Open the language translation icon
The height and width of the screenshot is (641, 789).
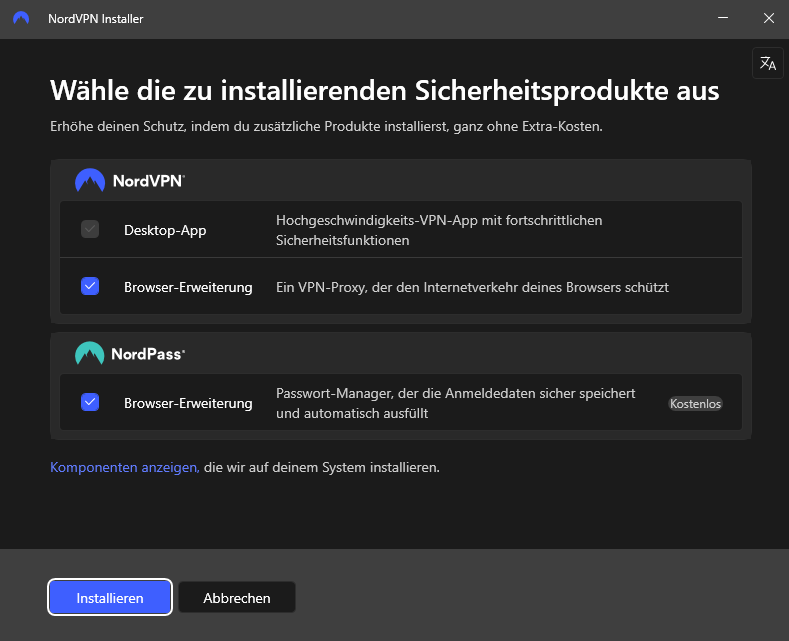[x=767, y=63]
